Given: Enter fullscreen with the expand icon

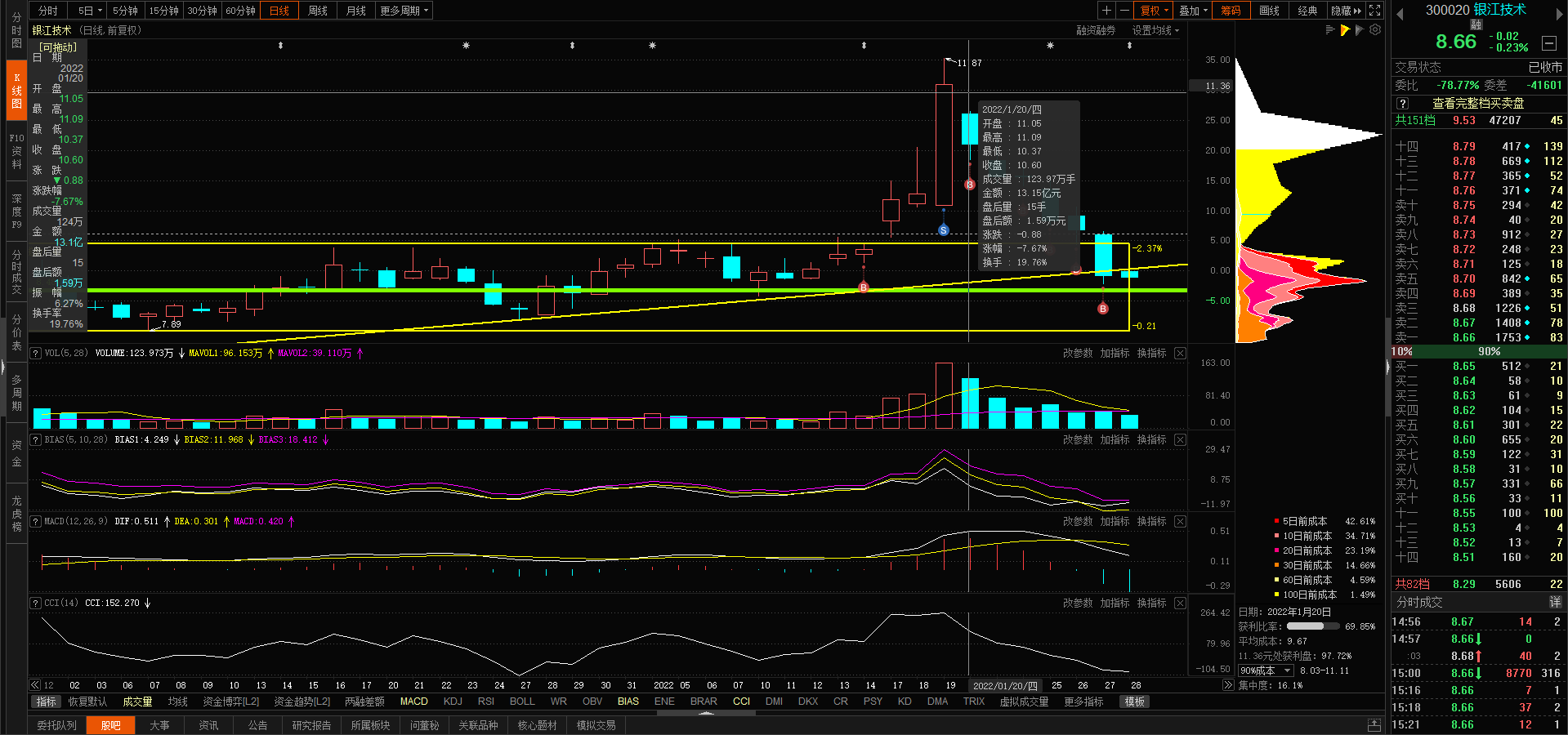Looking at the screenshot, I should [x=1375, y=11].
